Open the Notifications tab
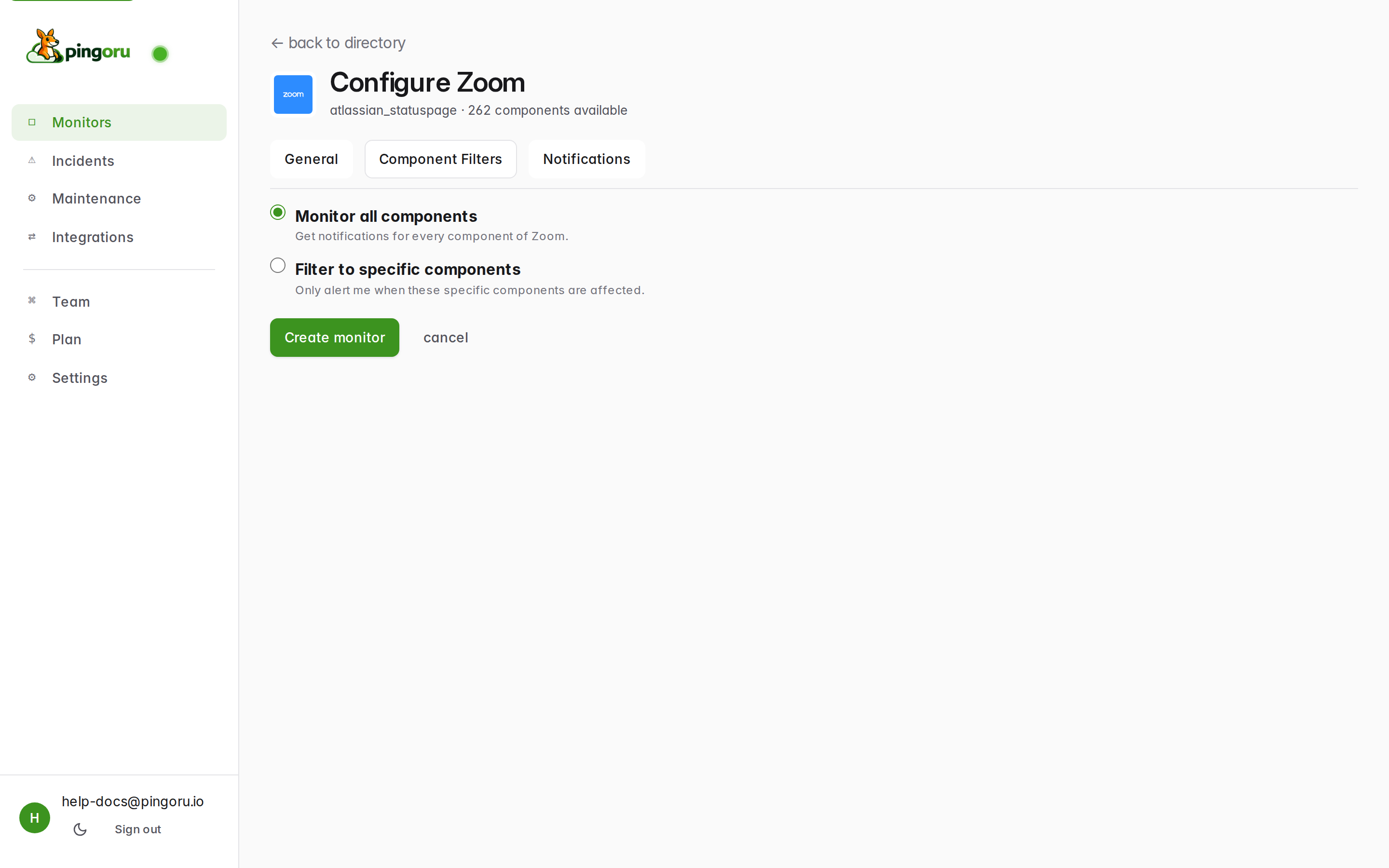 (586, 159)
